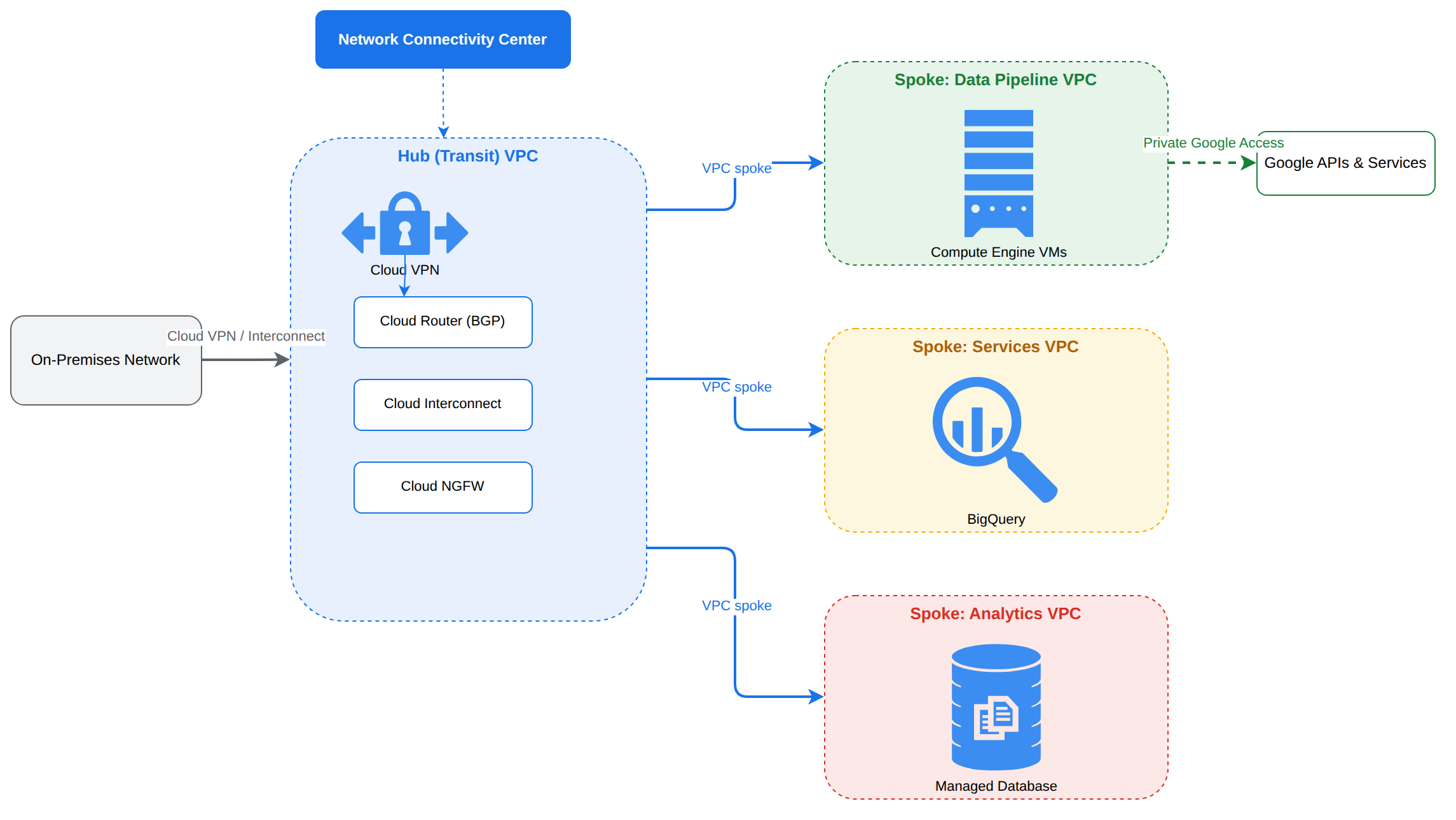Click the Google APIs & Services box
The height and width of the screenshot is (820, 1456).
click(1345, 163)
